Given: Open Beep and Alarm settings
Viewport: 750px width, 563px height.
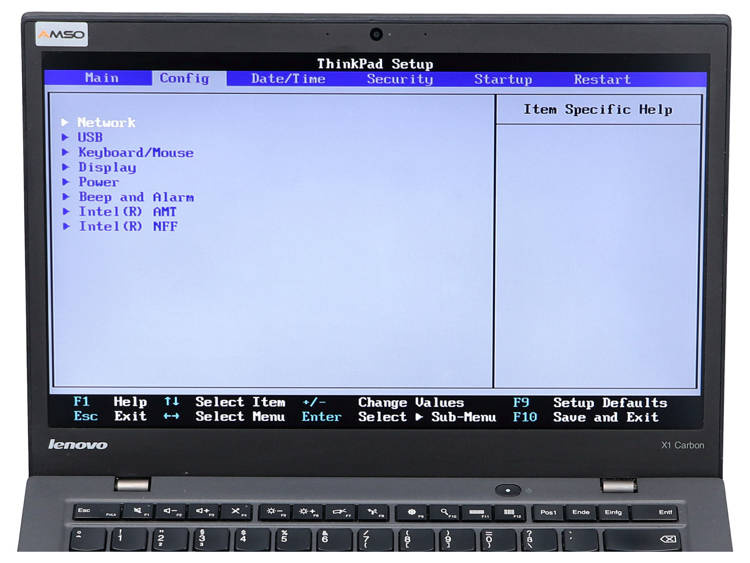Looking at the screenshot, I should tap(136, 197).
